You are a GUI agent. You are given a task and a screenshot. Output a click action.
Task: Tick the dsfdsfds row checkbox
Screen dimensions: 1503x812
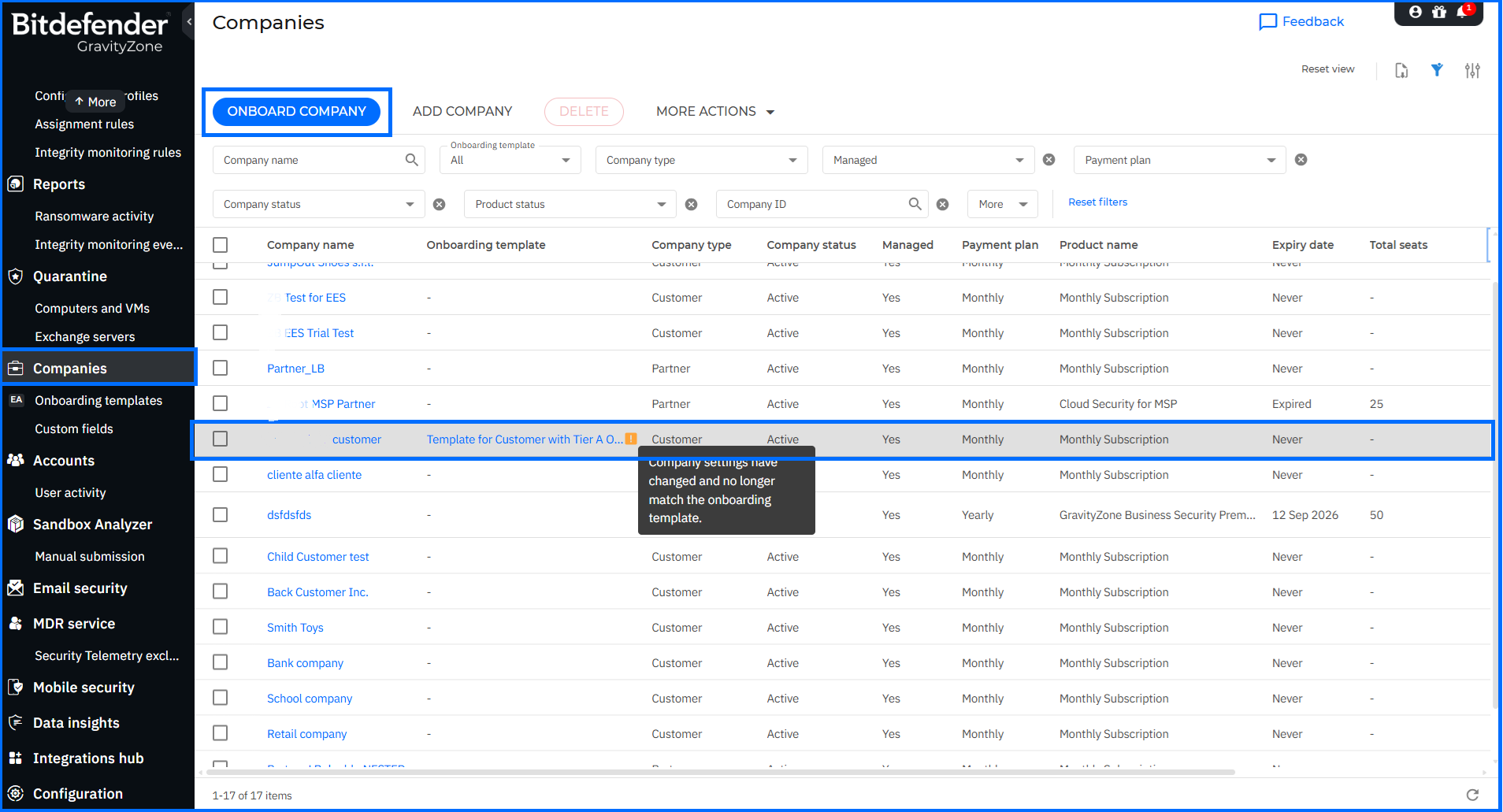coord(221,515)
